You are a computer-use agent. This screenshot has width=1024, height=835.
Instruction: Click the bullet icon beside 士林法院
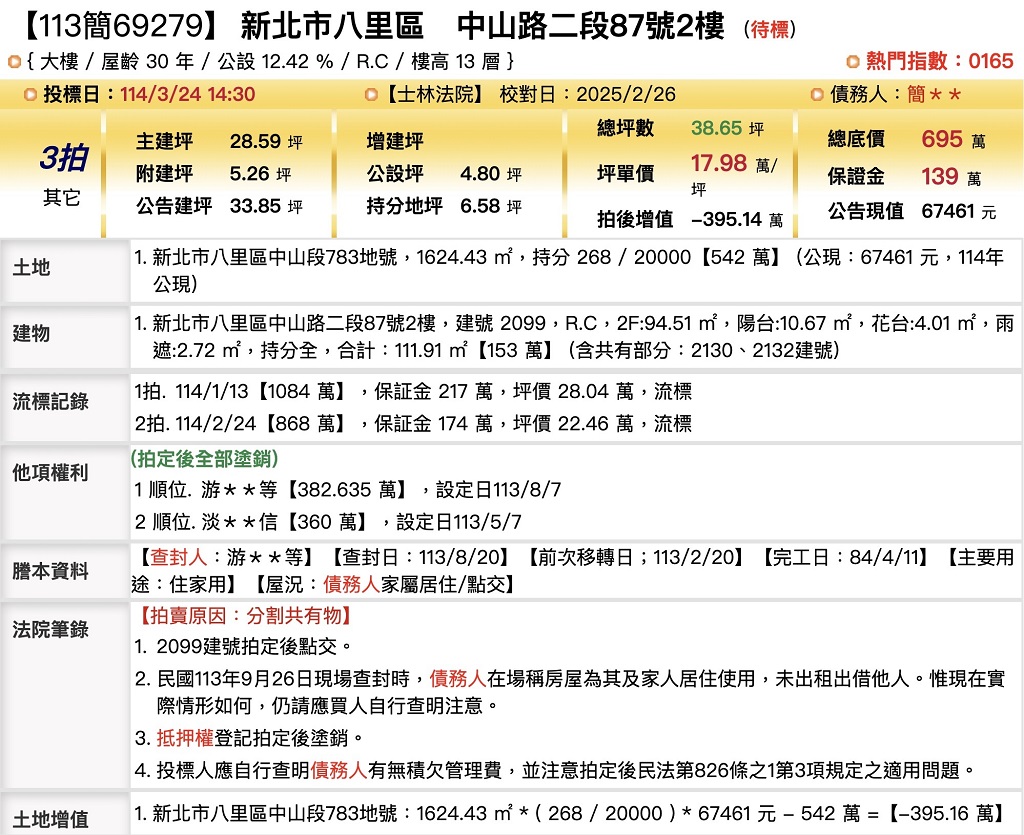tap(371, 95)
